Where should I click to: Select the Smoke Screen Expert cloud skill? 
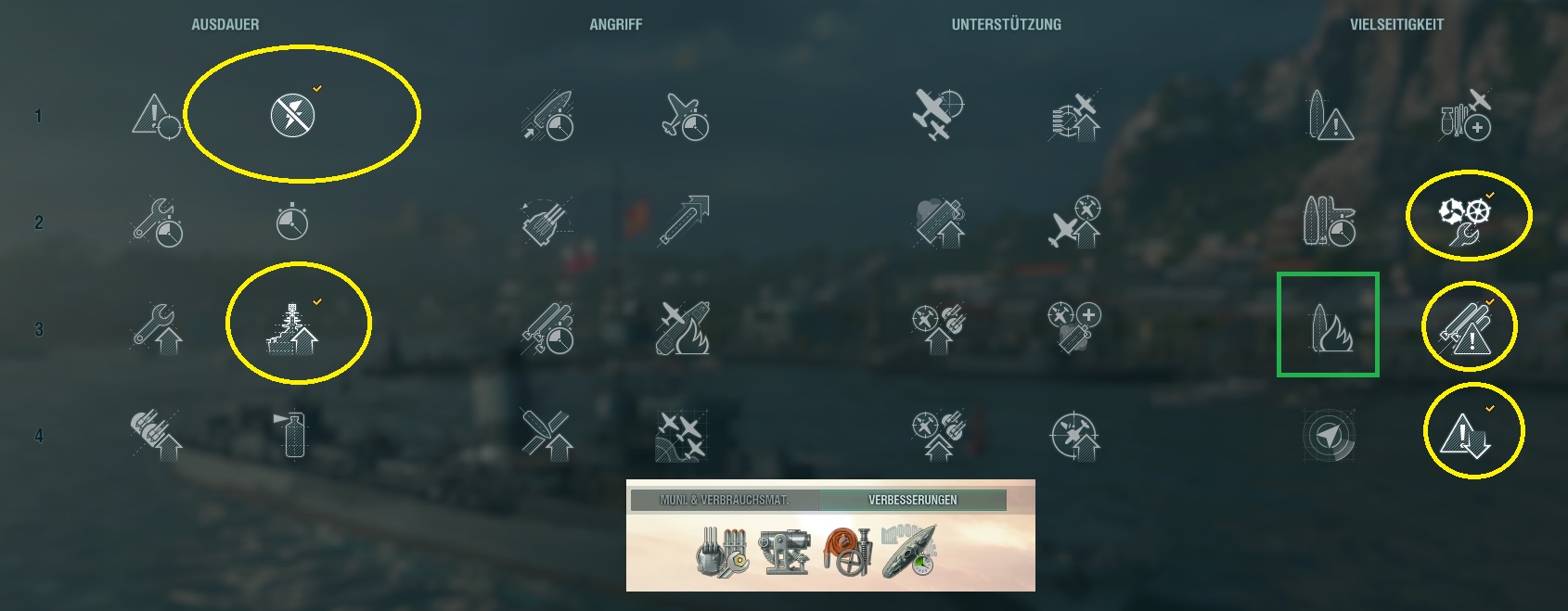pos(939,223)
